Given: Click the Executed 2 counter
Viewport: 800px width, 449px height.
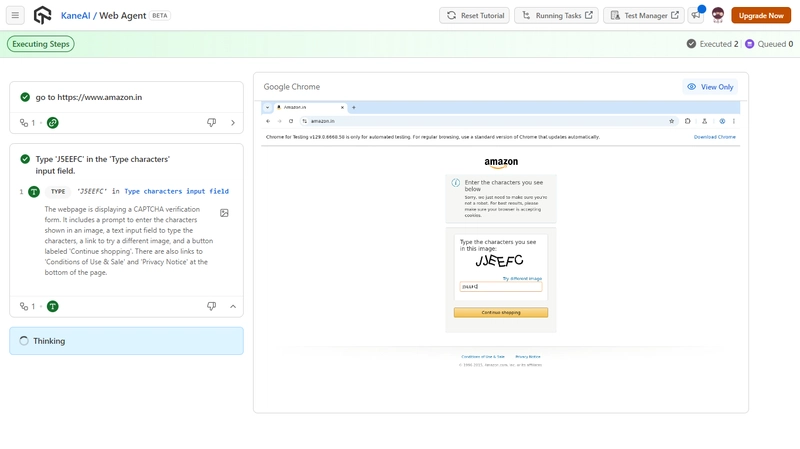Looking at the screenshot, I should tap(712, 44).
